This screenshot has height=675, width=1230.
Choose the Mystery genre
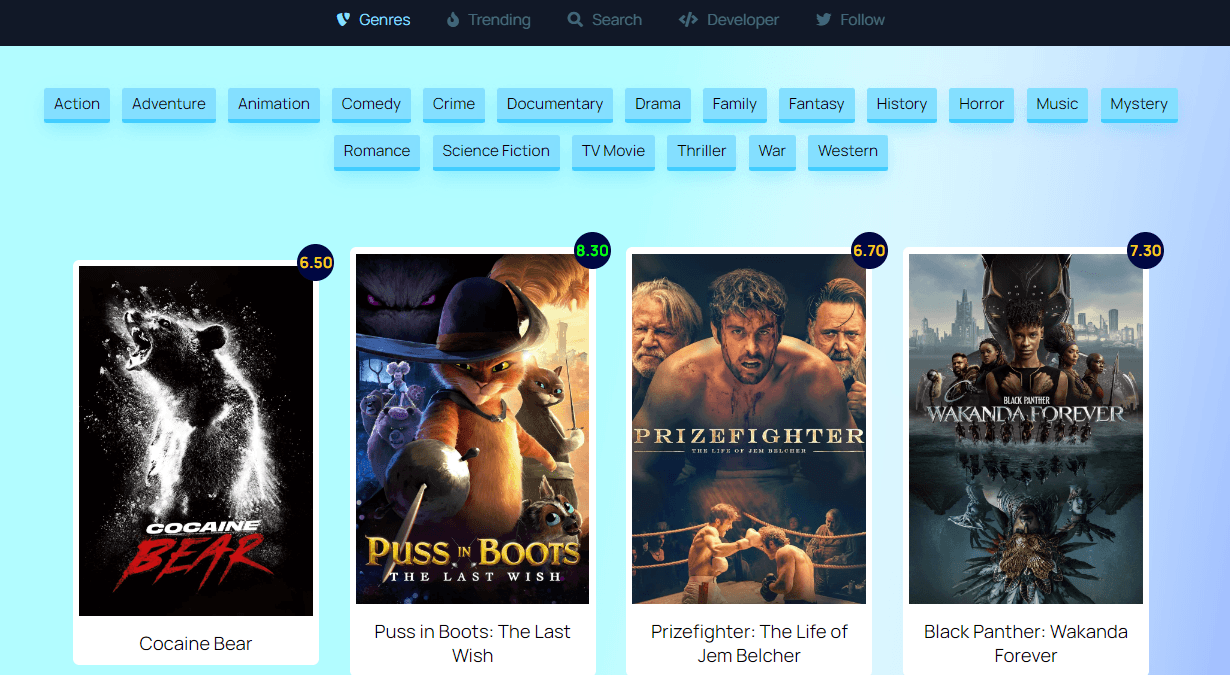coord(1138,104)
